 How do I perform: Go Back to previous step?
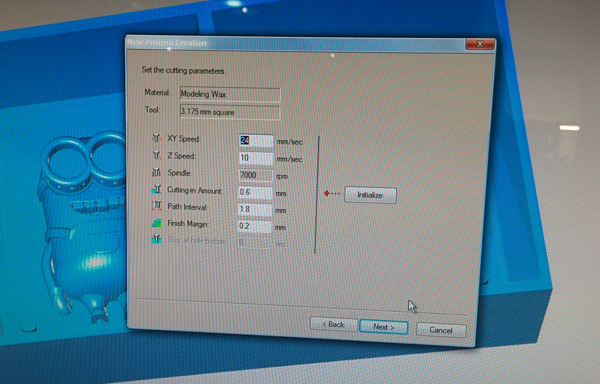[333, 324]
